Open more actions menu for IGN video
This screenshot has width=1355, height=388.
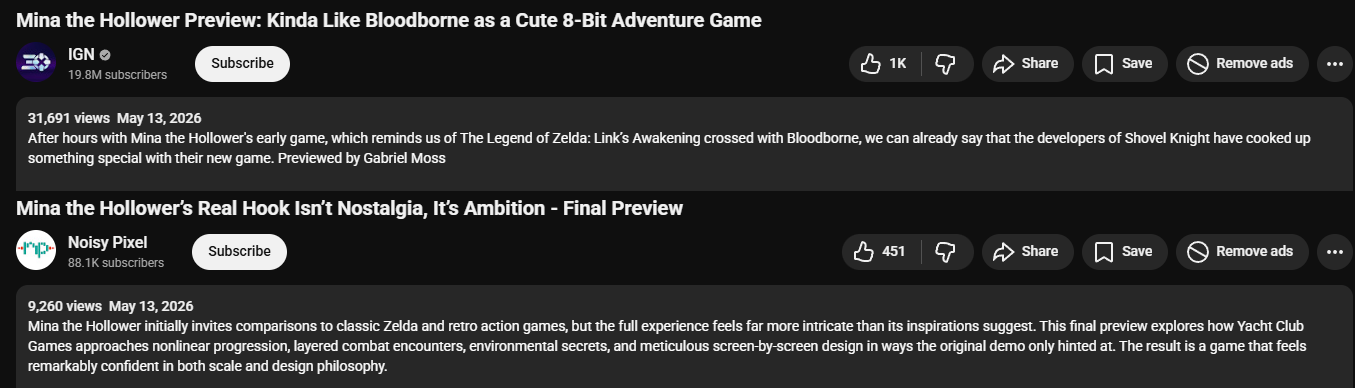pyautogui.click(x=1334, y=63)
